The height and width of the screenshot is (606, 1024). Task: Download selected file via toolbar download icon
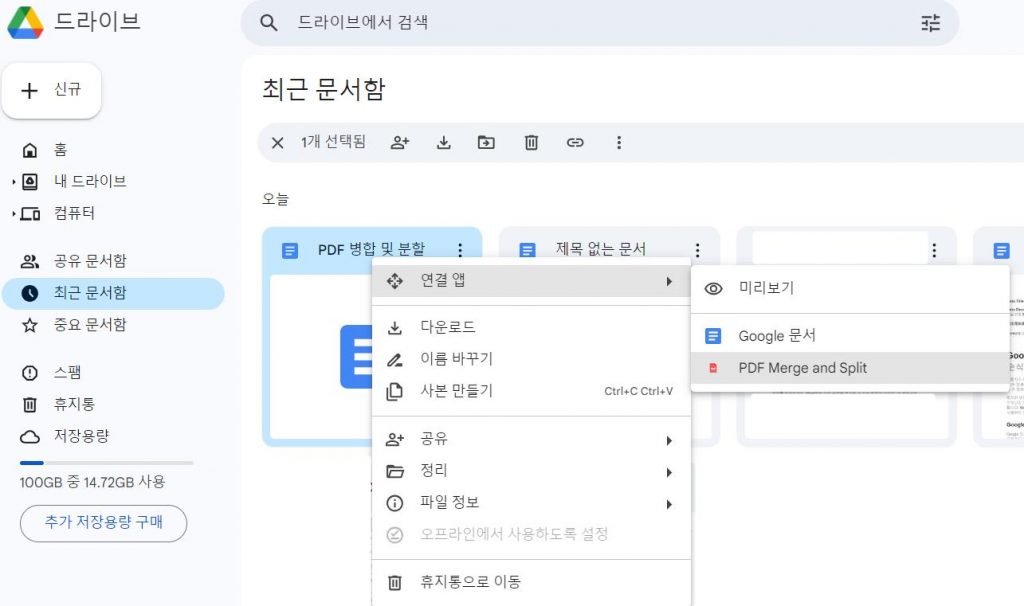(443, 142)
